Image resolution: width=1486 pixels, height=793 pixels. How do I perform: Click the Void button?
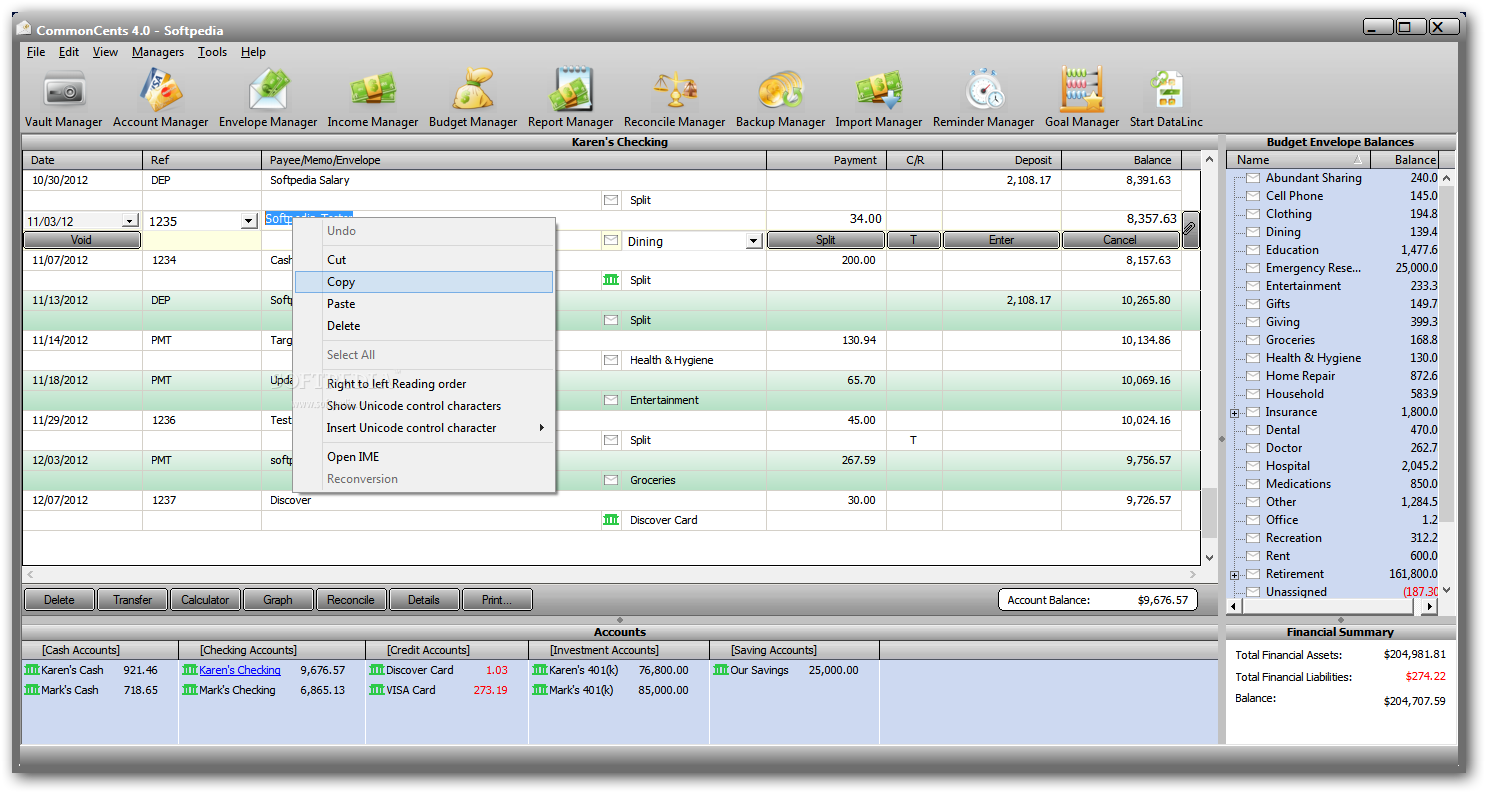click(x=82, y=240)
